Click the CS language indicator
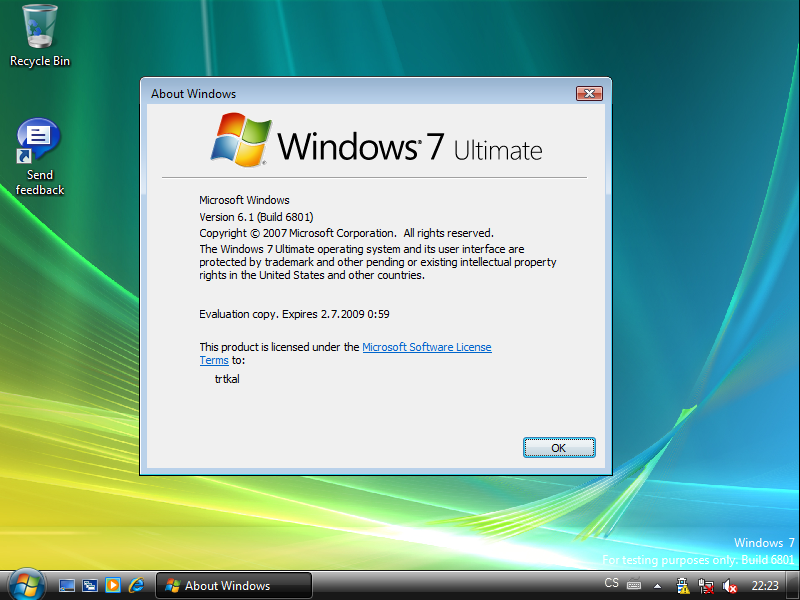This screenshot has height=600, width=800. point(611,583)
